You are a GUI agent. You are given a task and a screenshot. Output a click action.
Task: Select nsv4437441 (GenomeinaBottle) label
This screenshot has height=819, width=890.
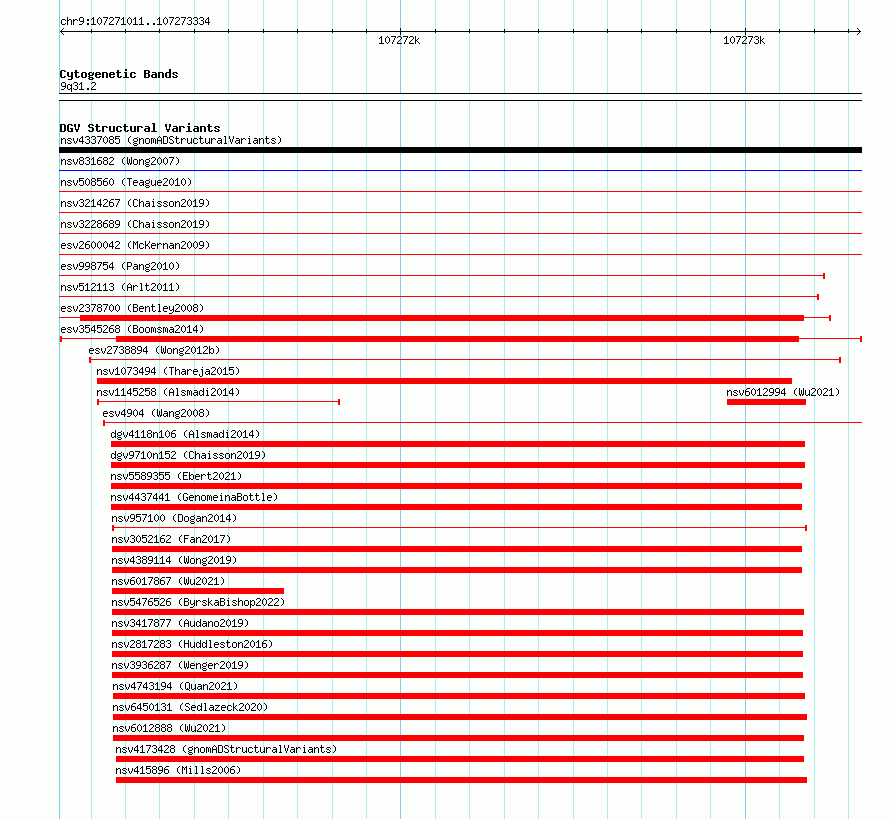pyautogui.click(x=194, y=497)
